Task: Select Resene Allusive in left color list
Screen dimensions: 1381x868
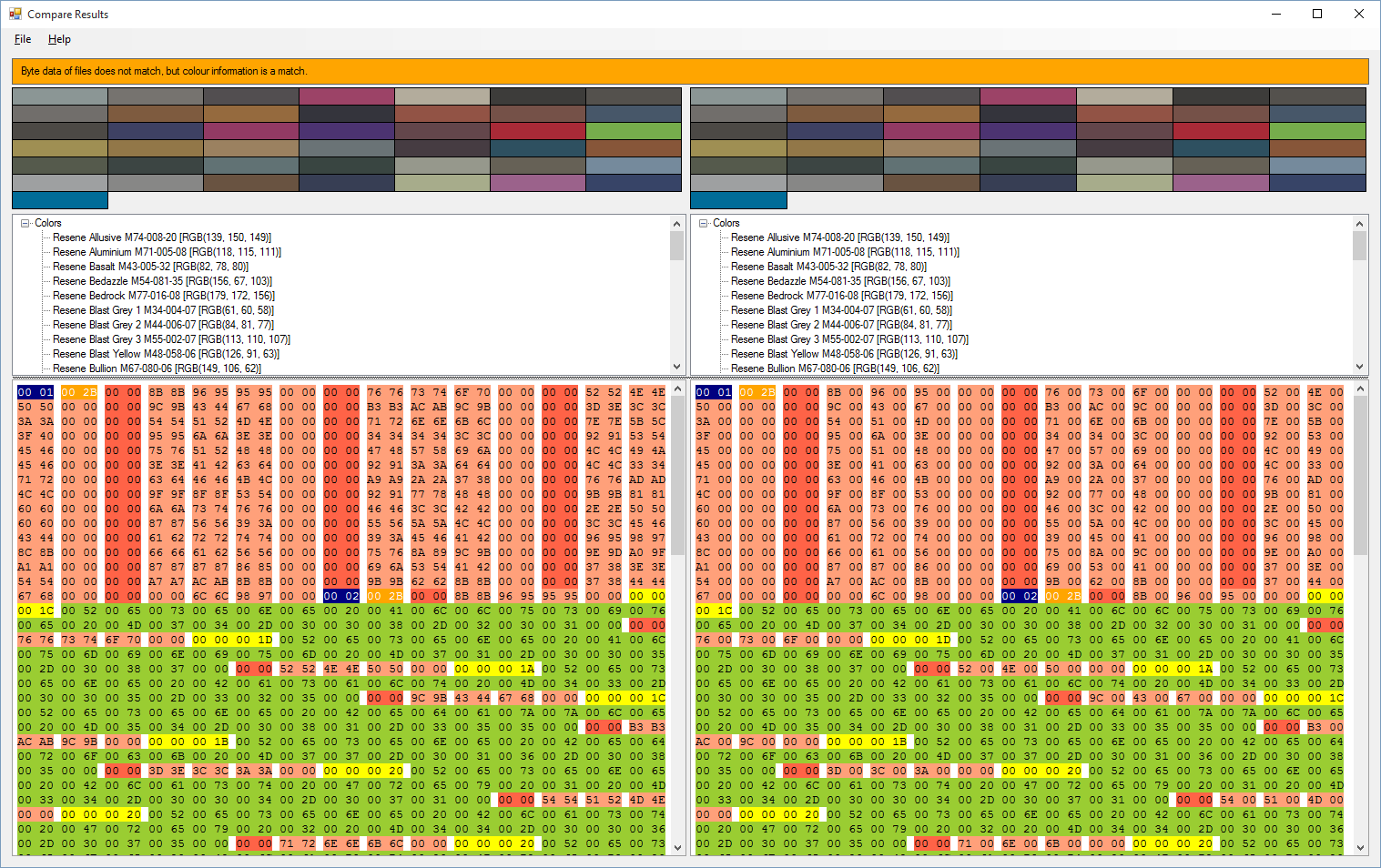Action: pyautogui.click(x=161, y=237)
